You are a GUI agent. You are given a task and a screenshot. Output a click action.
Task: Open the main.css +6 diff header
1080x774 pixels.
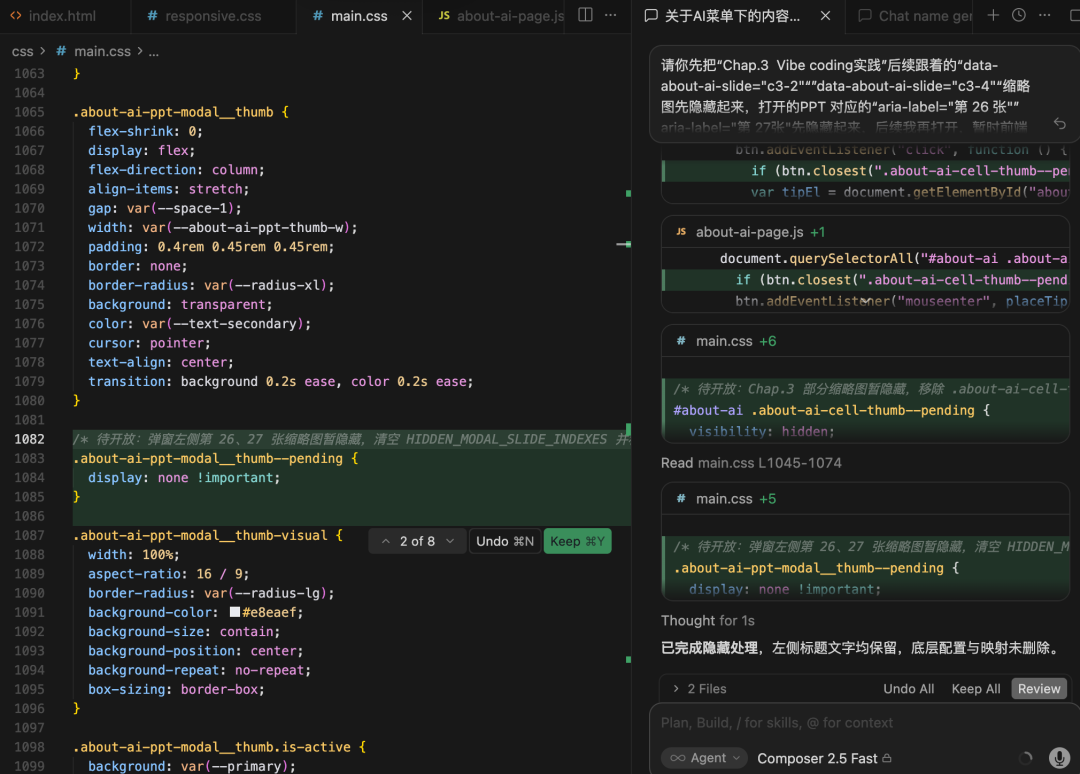point(865,341)
